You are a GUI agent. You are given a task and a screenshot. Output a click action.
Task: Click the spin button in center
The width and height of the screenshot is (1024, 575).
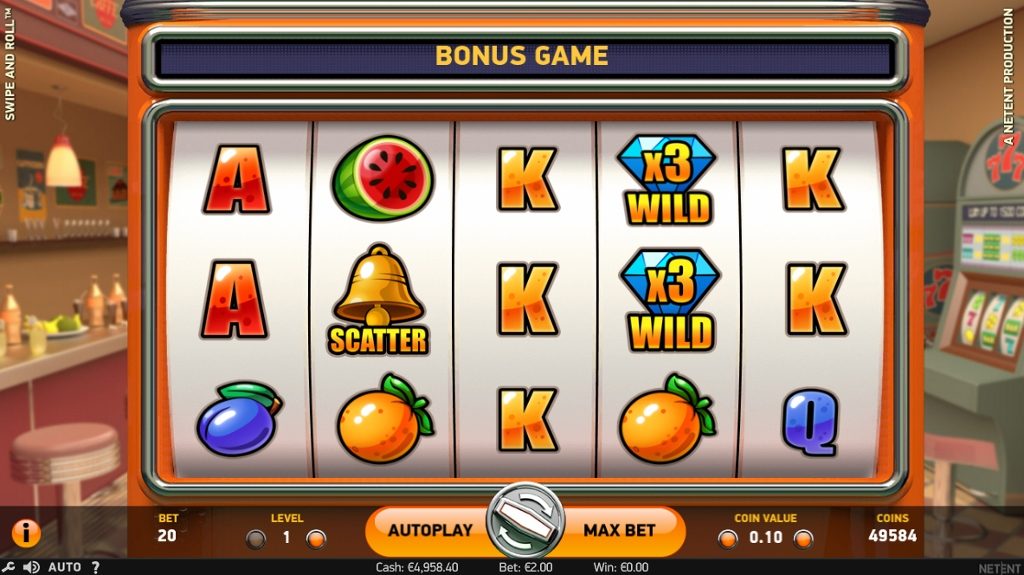[x=525, y=522]
